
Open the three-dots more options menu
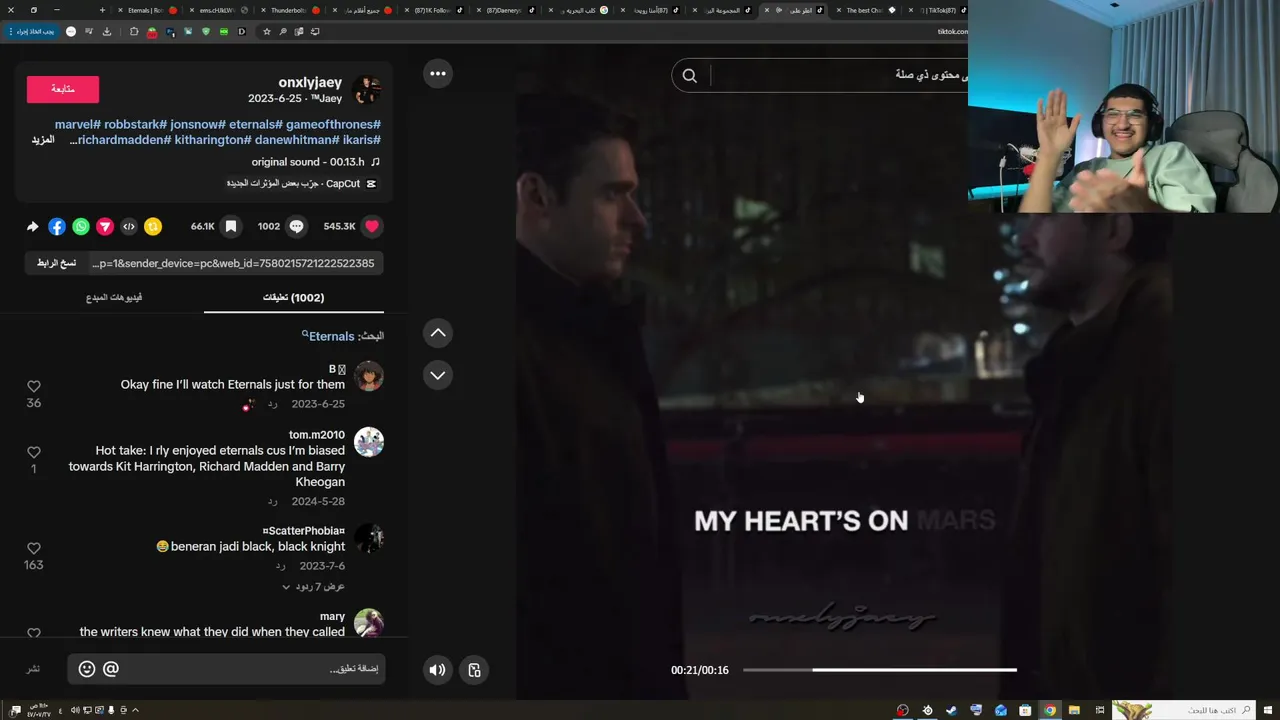point(438,73)
